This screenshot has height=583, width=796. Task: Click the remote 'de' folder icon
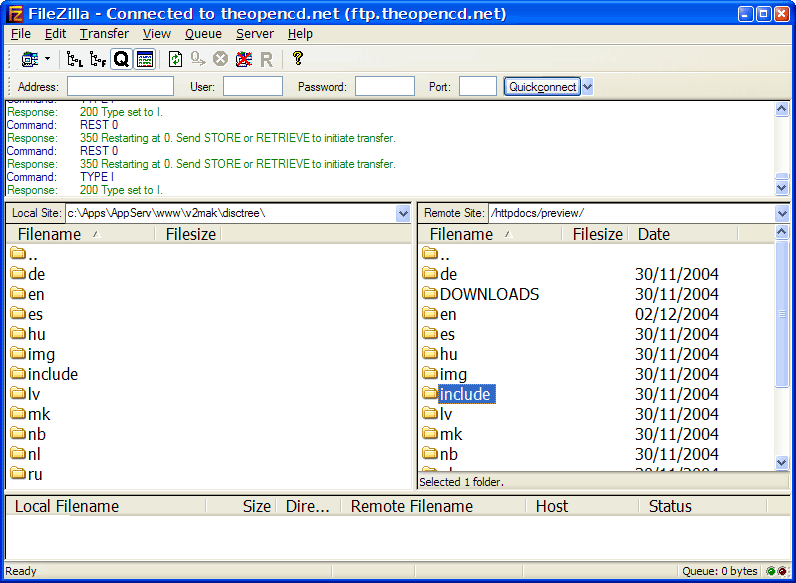(x=430, y=273)
